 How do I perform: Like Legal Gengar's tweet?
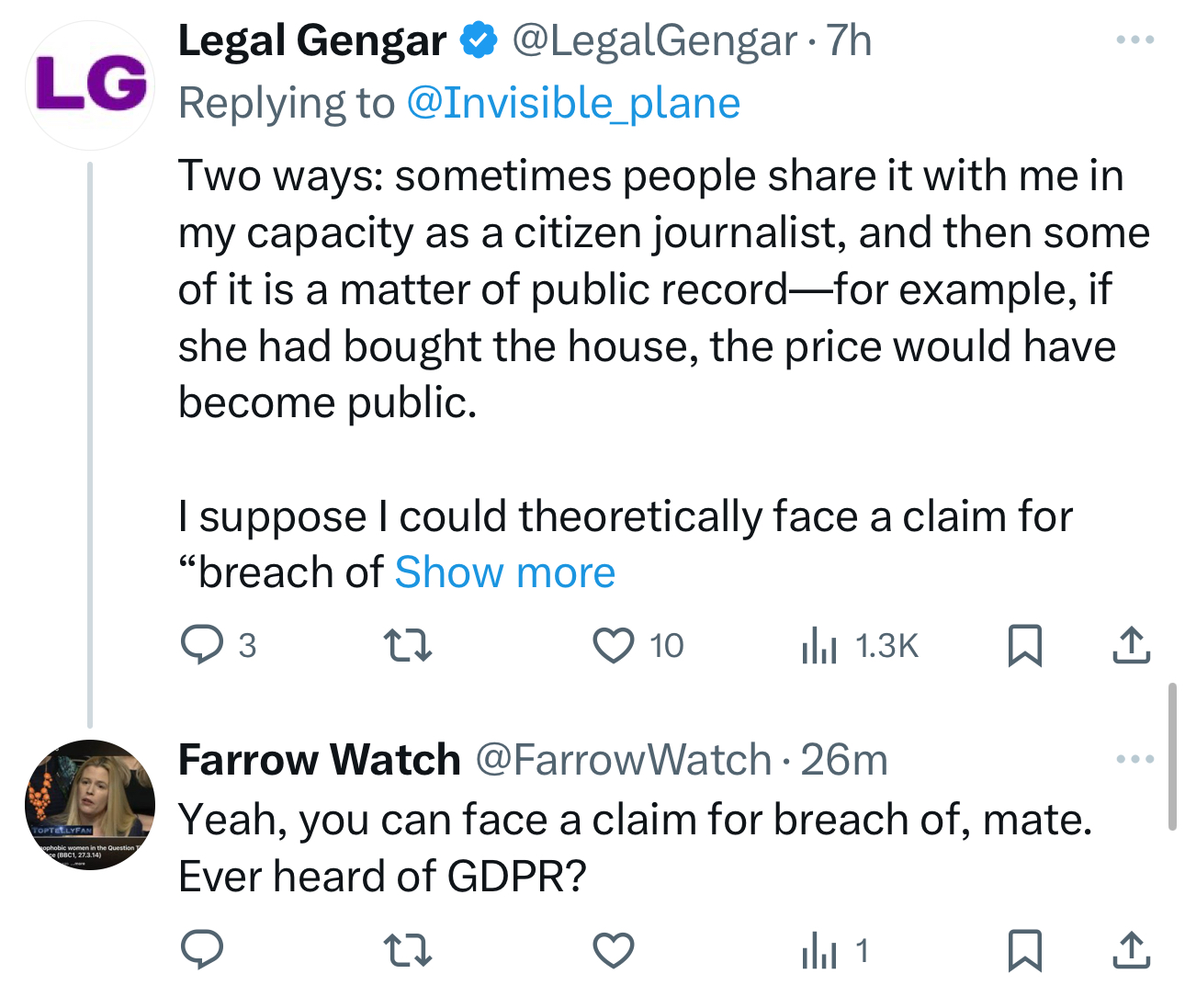[614, 645]
